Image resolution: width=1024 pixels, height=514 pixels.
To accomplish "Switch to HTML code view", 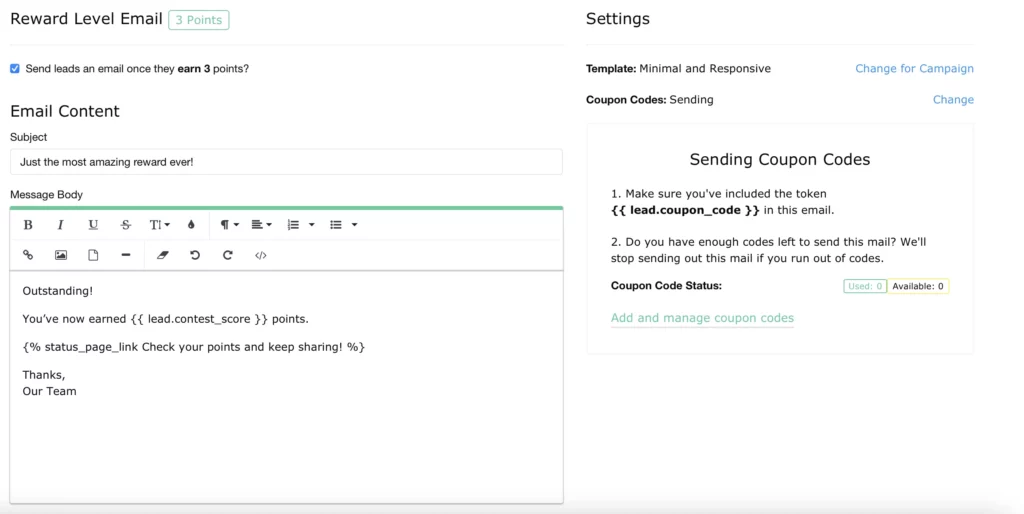I will 261,255.
